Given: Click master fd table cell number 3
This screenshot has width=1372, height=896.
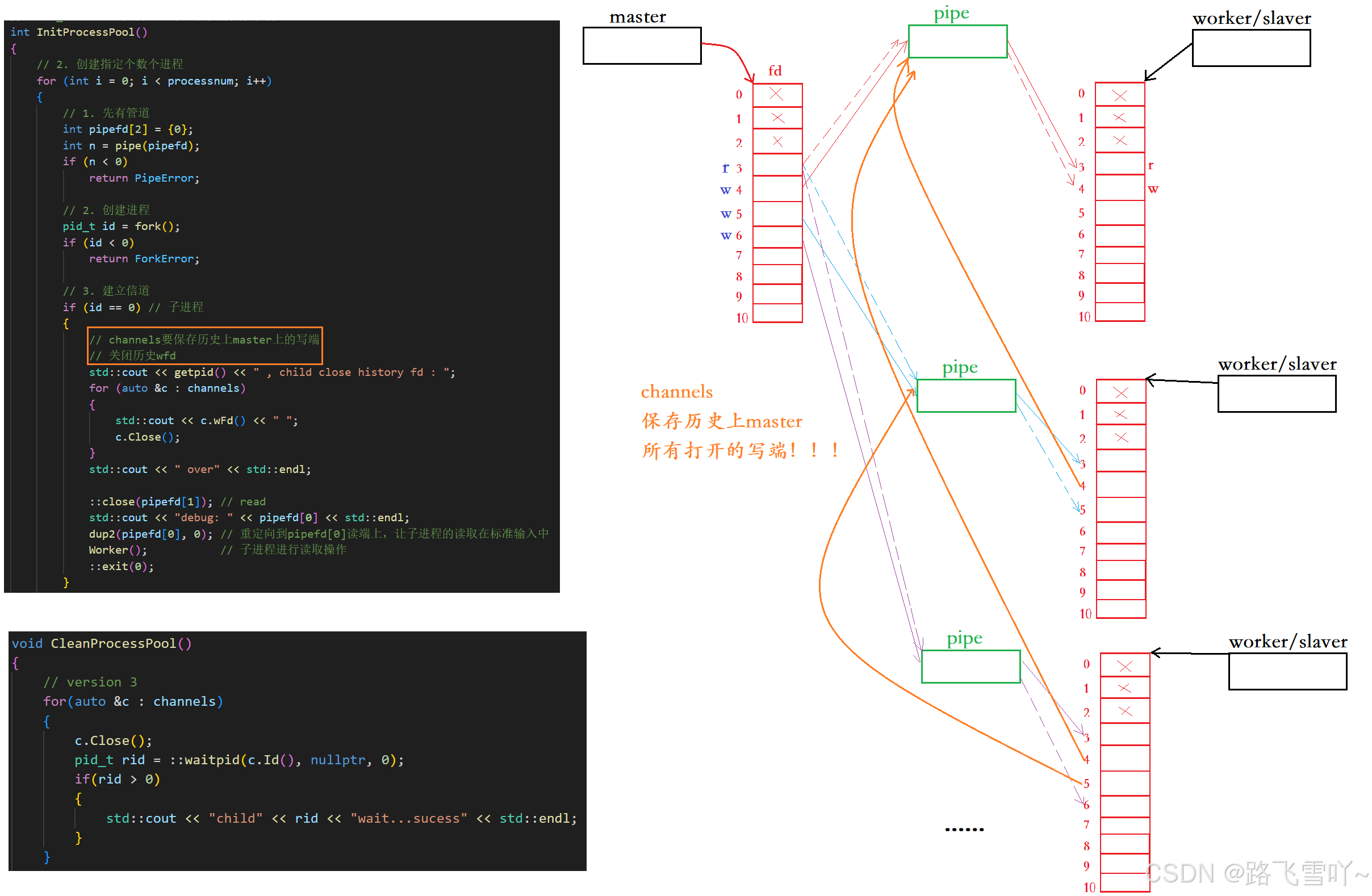Looking at the screenshot, I should point(777,165).
